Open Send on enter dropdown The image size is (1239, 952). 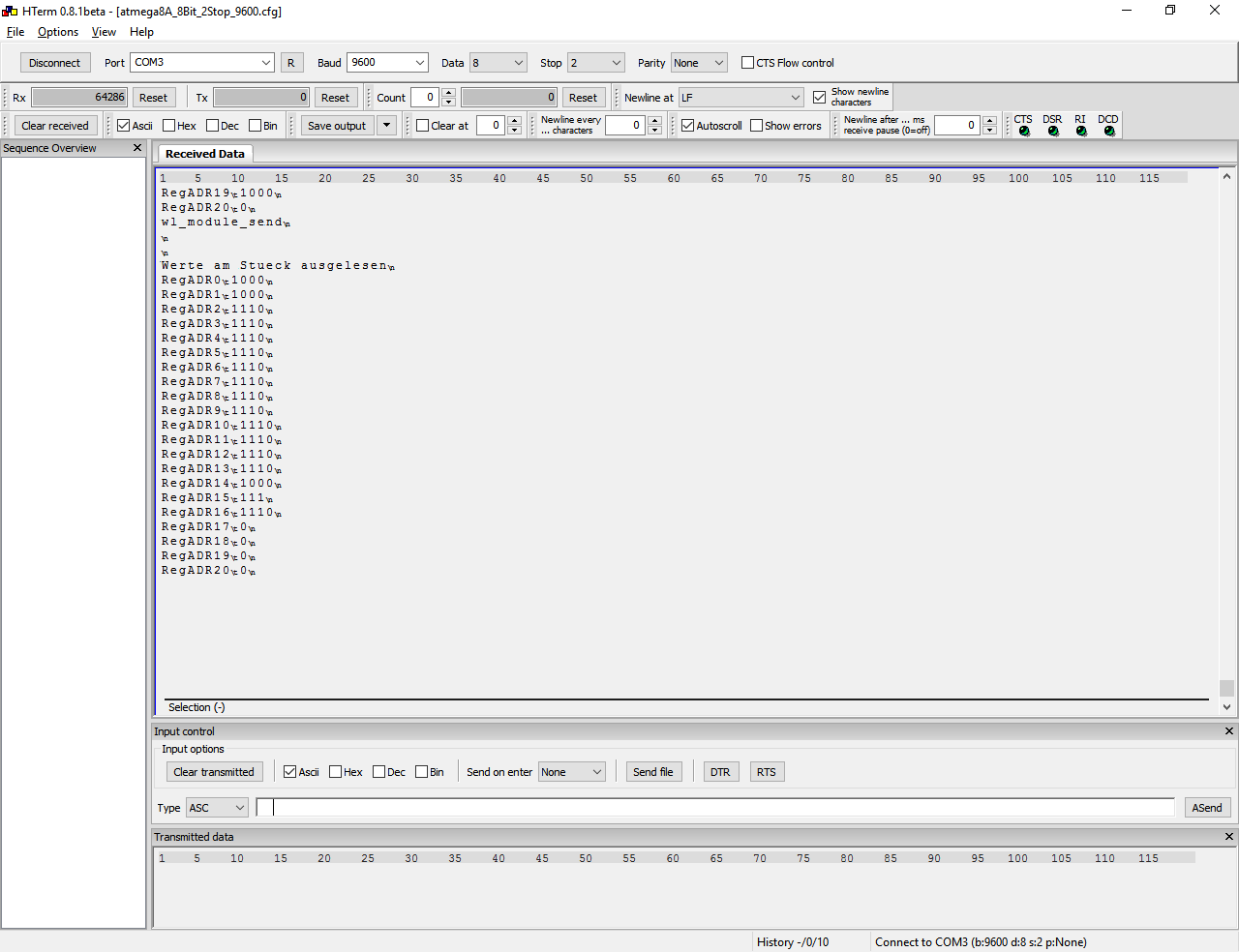572,772
